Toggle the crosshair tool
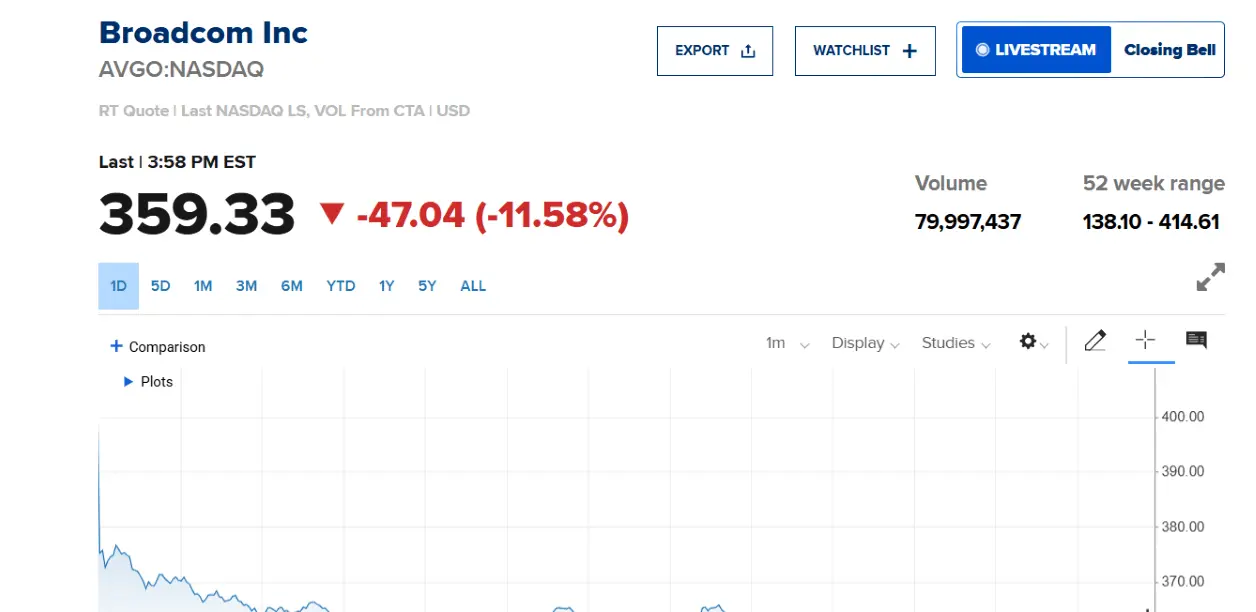1256x612 pixels. [1145, 341]
